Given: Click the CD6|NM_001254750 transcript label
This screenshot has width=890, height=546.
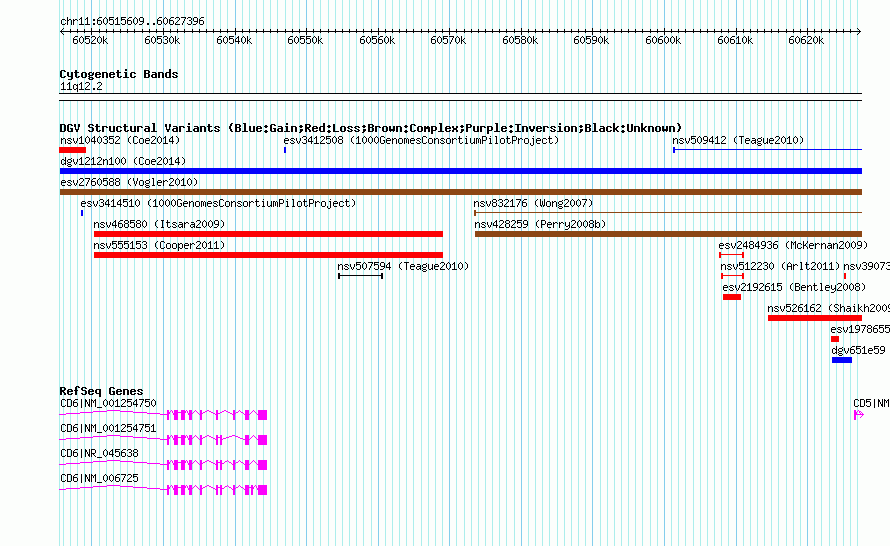Looking at the screenshot, I should [108, 403].
